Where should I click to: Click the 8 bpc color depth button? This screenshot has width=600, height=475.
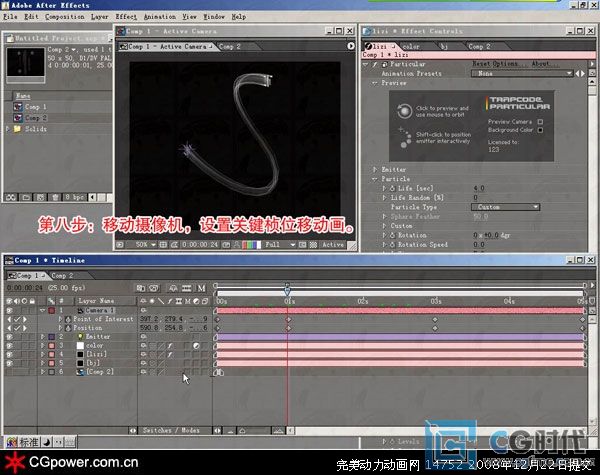point(75,197)
